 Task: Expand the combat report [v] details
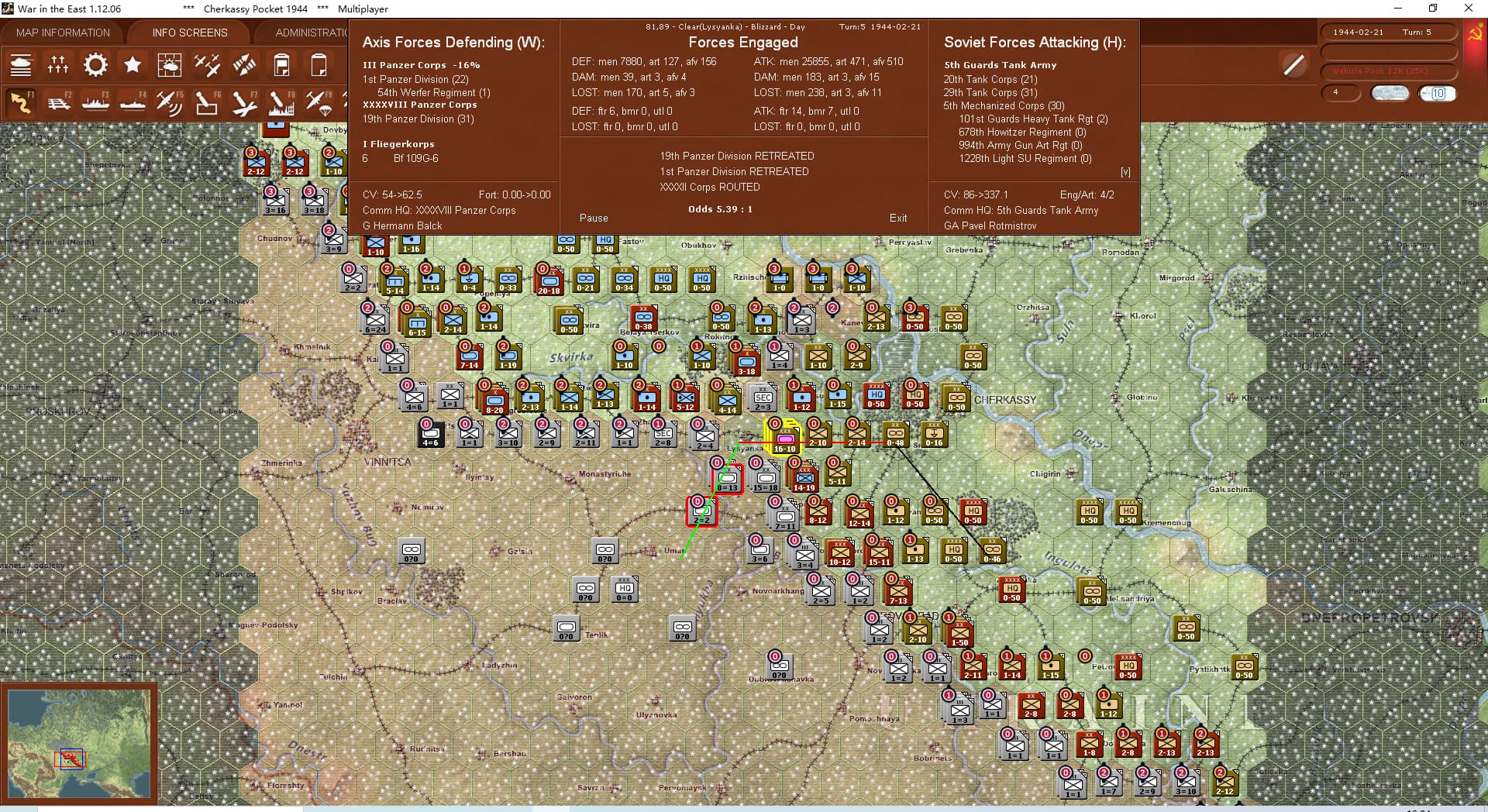pyautogui.click(x=1125, y=172)
